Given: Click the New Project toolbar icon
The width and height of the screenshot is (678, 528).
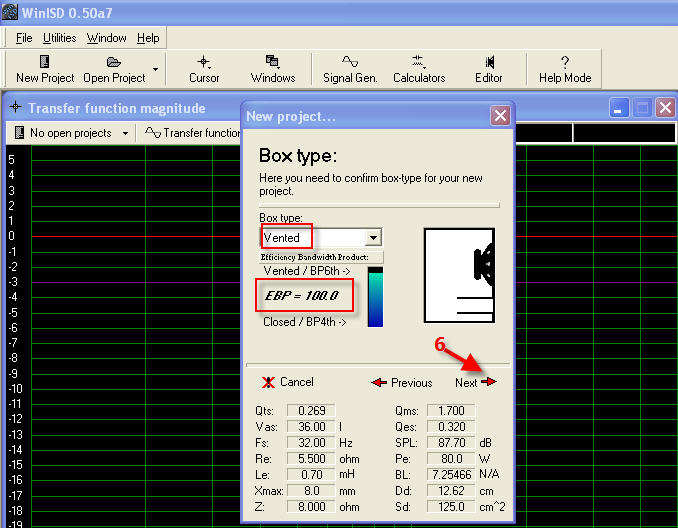Looking at the screenshot, I should tap(44, 62).
